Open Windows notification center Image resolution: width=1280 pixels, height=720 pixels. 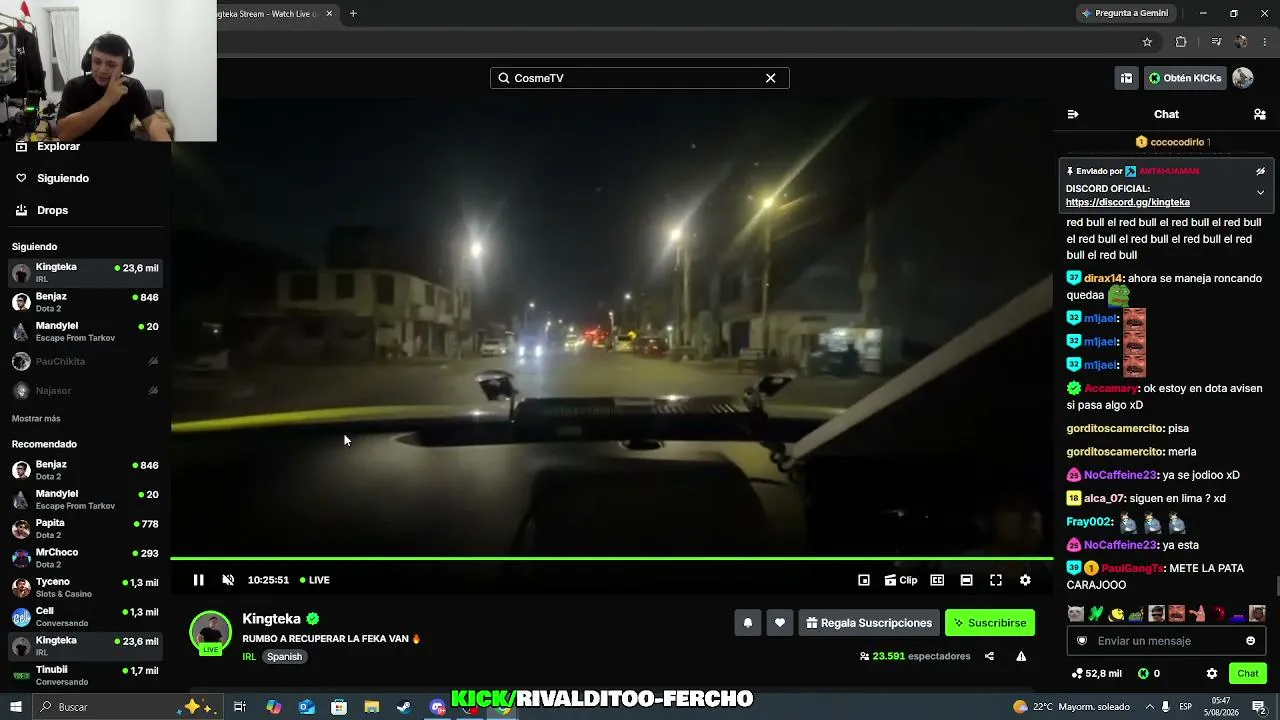(1259, 707)
